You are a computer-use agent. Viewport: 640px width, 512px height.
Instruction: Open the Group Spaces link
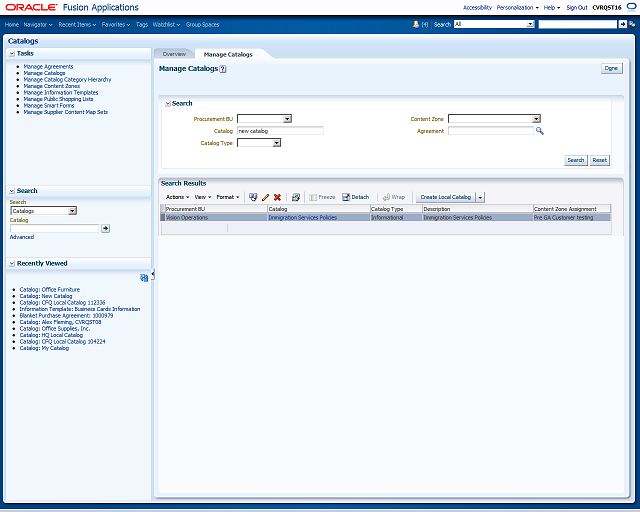pyautogui.click(x=202, y=24)
